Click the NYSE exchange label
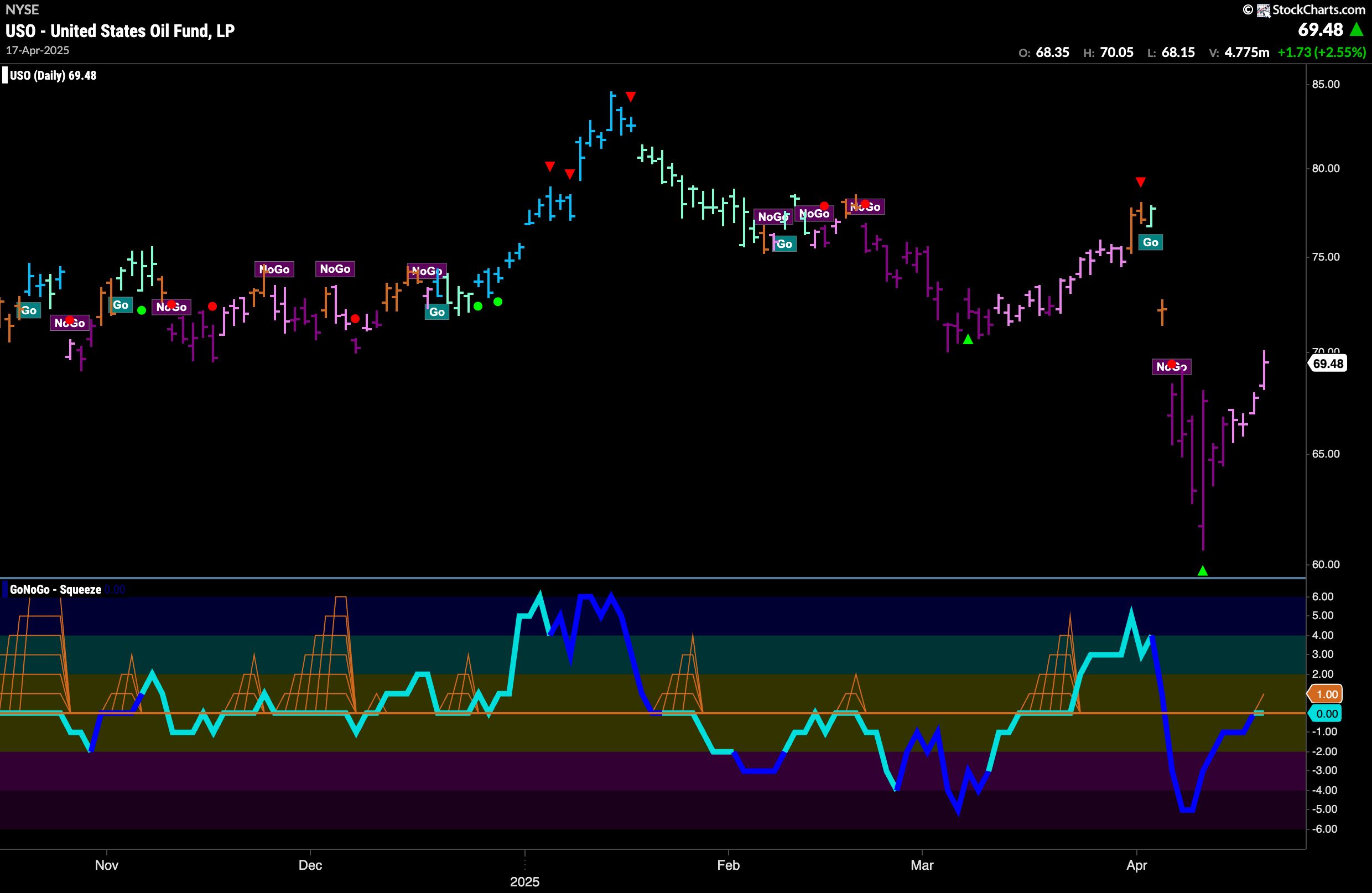 click(22, 10)
